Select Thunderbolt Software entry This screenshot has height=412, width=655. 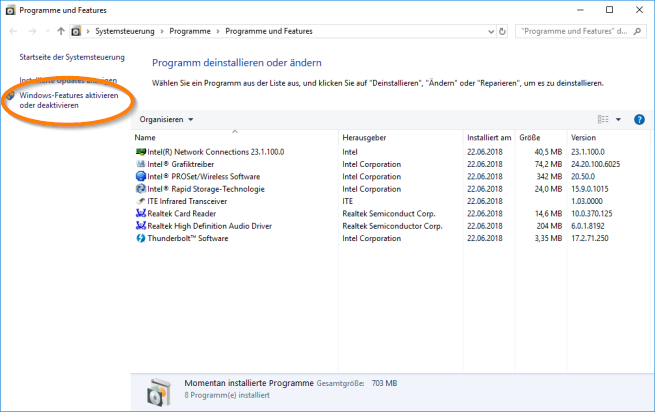click(x=188, y=238)
